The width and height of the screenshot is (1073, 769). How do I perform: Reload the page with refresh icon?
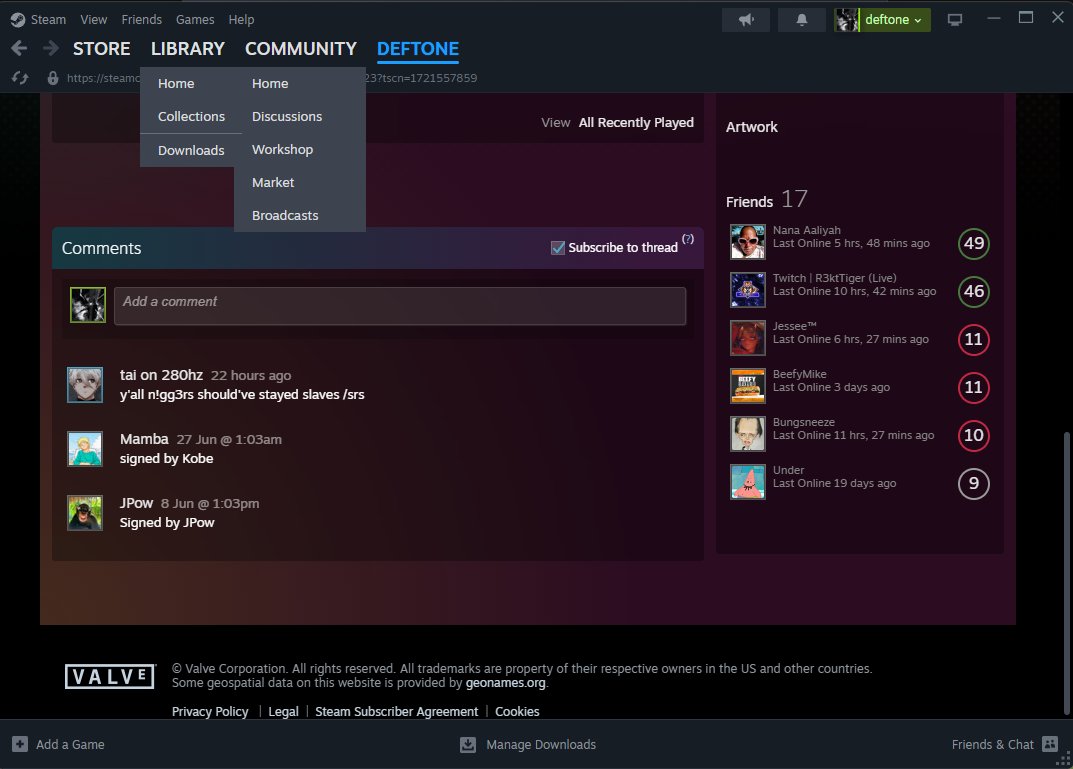point(20,78)
